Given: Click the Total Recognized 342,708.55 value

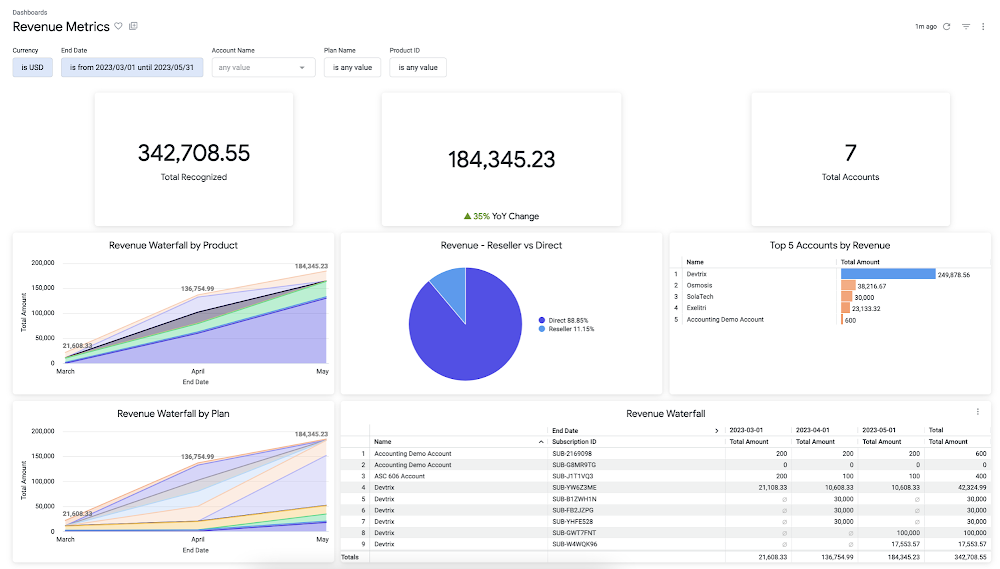Looking at the screenshot, I should [x=194, y=153].
